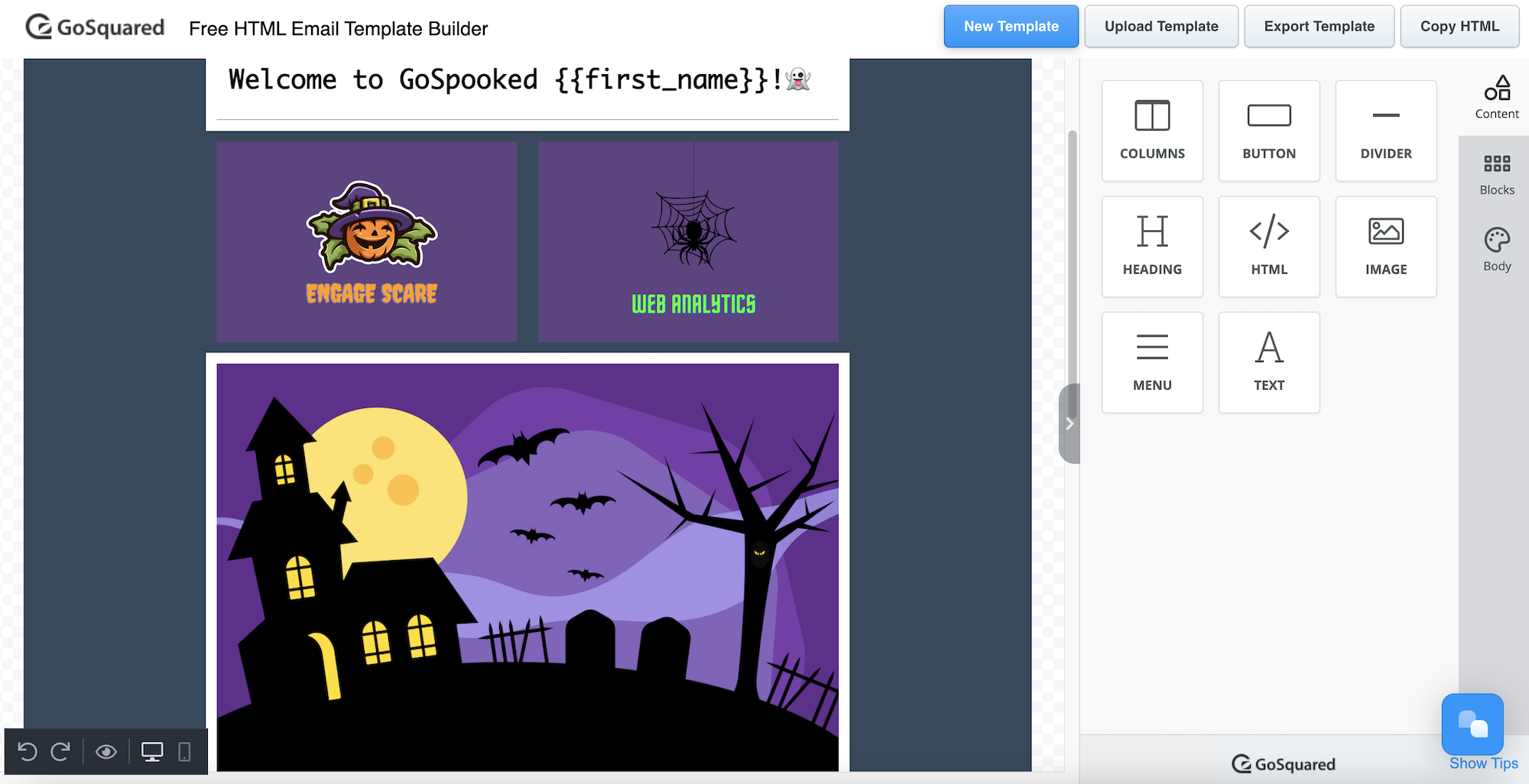Add a Text content block
This screenshot has width=1529, height=784.
[1269, 363]
